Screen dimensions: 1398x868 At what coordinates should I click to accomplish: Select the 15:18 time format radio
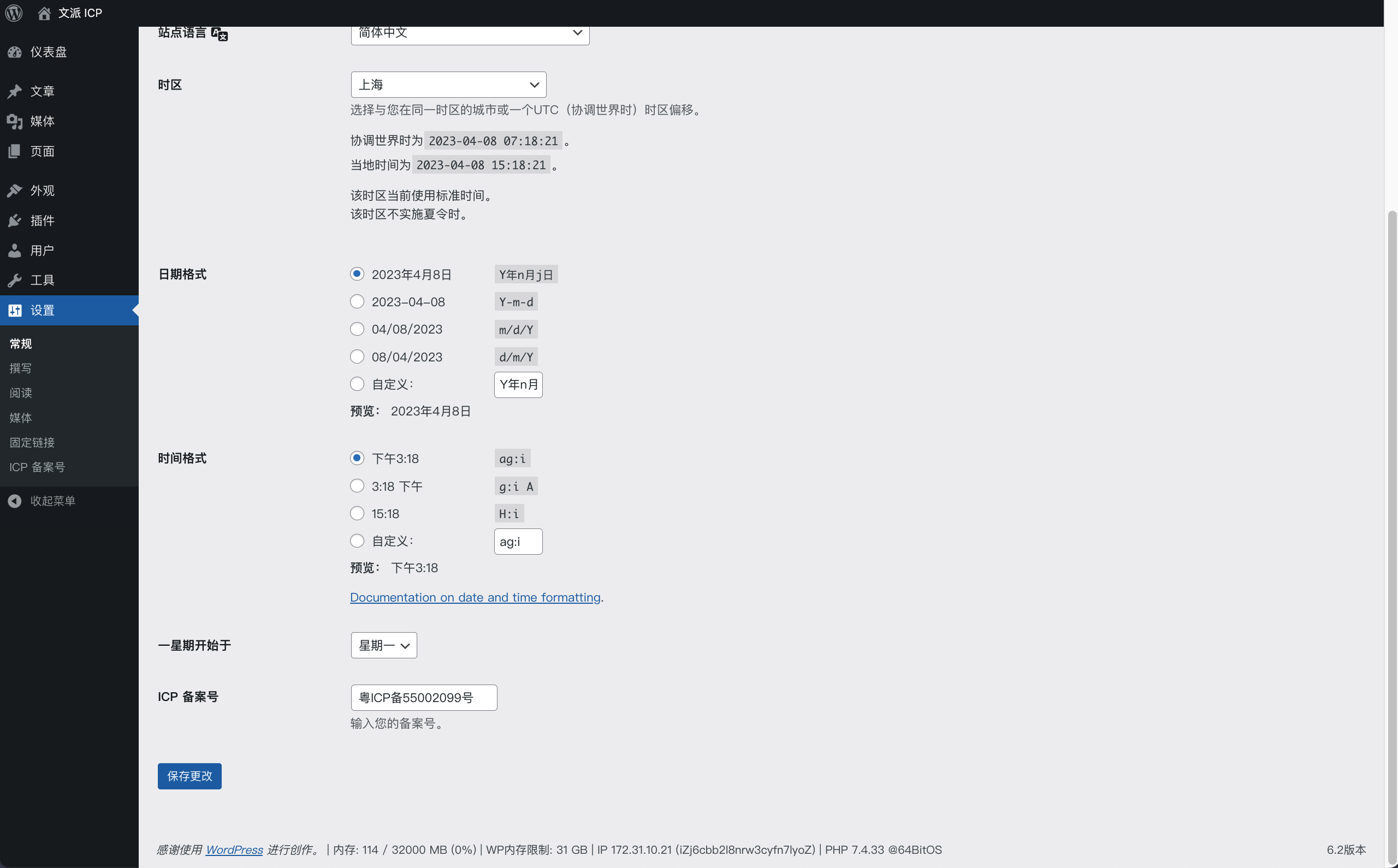(357, 513)
